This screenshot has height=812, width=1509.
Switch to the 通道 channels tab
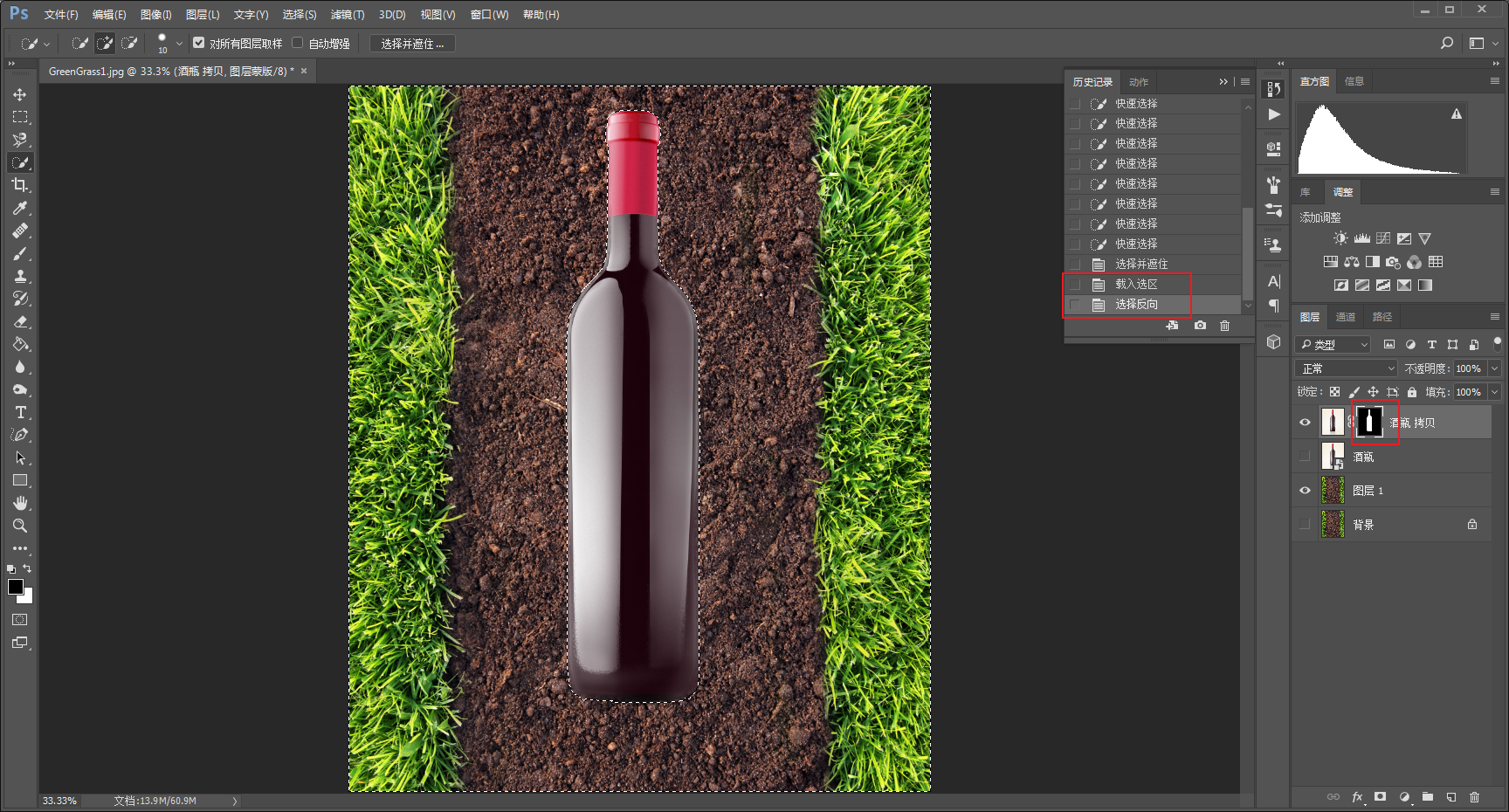(1346, 317)
